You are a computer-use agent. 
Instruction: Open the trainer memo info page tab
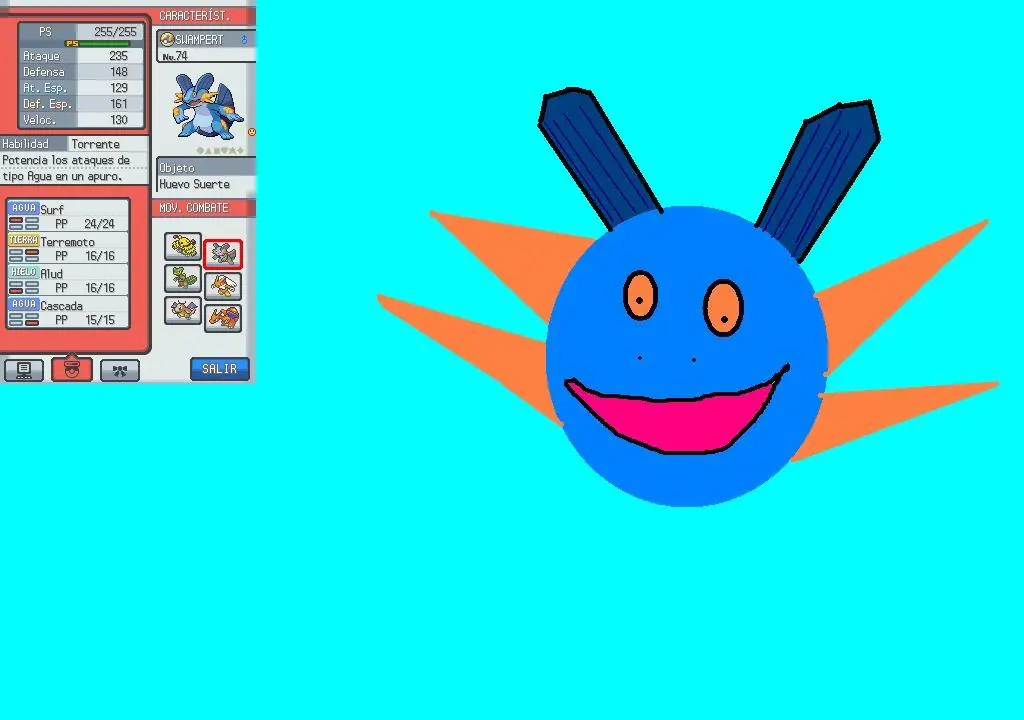(24, 370)
